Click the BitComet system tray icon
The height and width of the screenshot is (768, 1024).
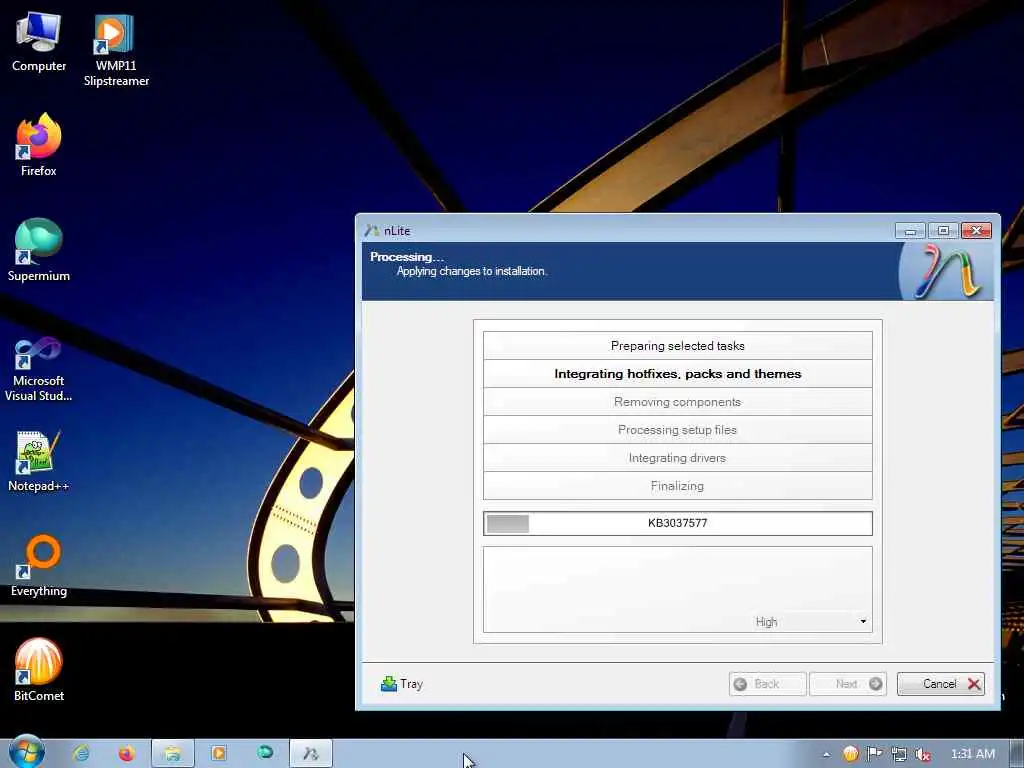(x=850, y=754)
